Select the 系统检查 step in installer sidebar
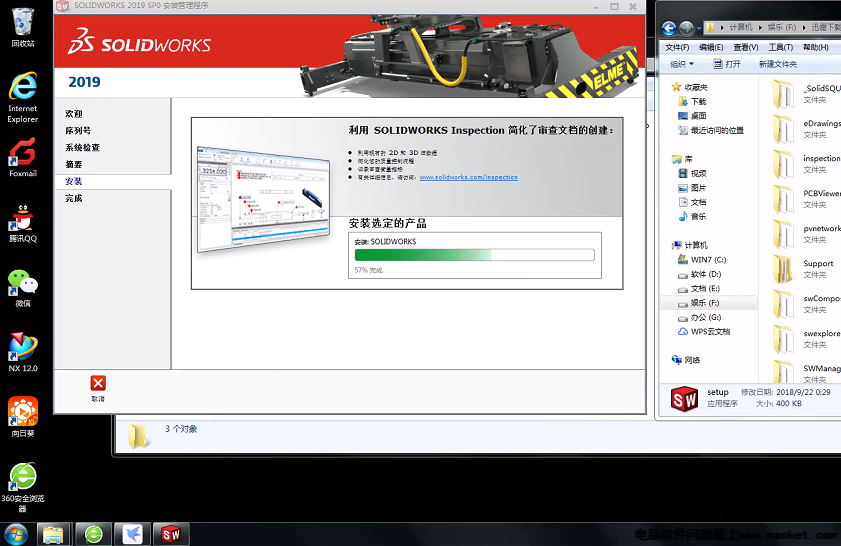Screen dimensions: 841x546 click(83, 147)
